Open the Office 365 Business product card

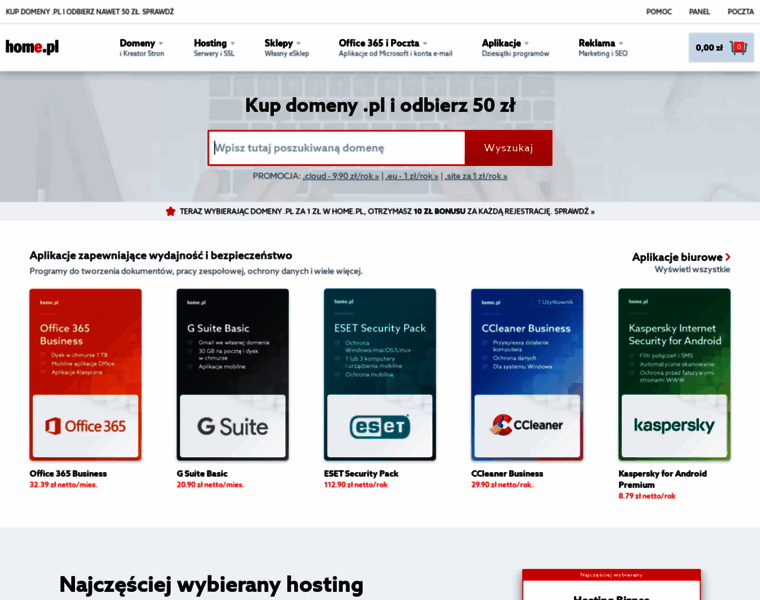click(85, 374)
